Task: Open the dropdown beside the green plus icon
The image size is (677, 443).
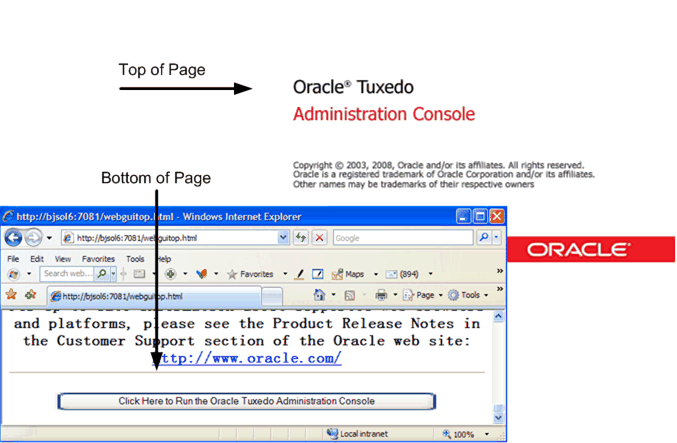Action: (185, 274)
